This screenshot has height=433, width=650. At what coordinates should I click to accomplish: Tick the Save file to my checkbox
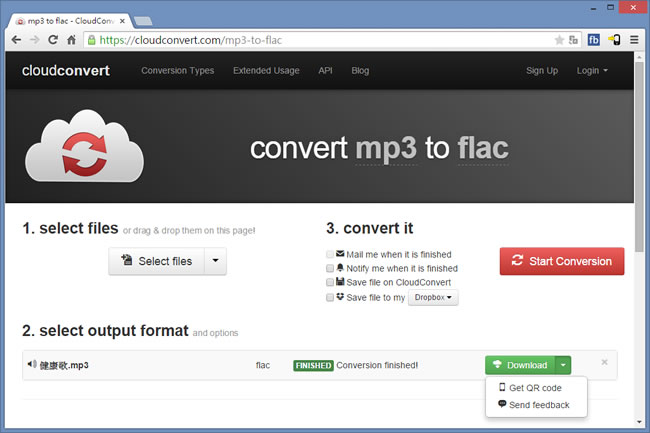[x=330, y=297]
